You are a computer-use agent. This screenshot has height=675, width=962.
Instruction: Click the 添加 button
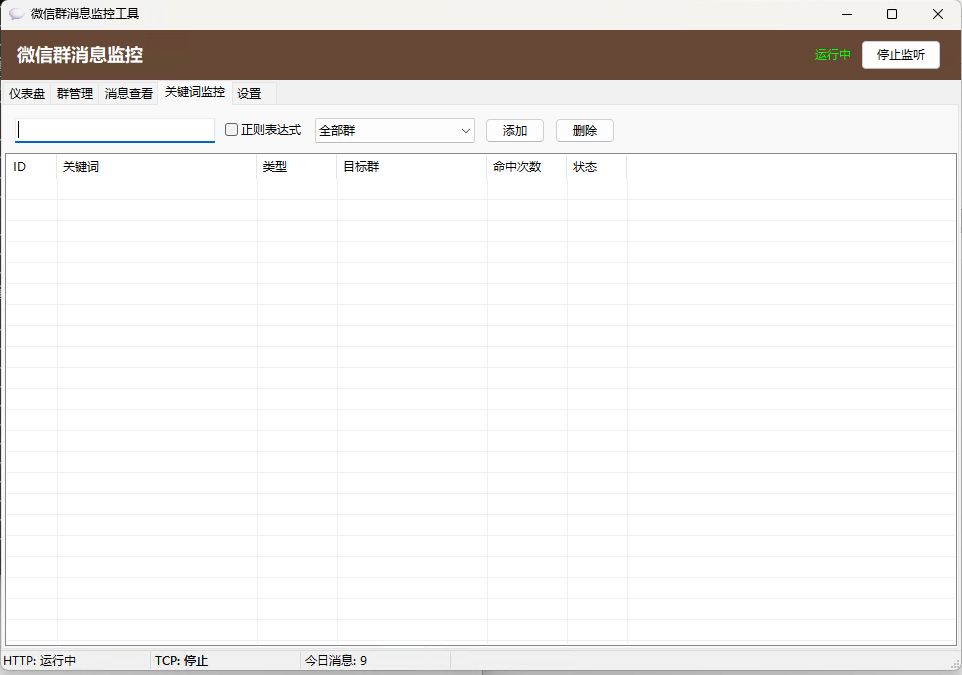coord(514,131)
